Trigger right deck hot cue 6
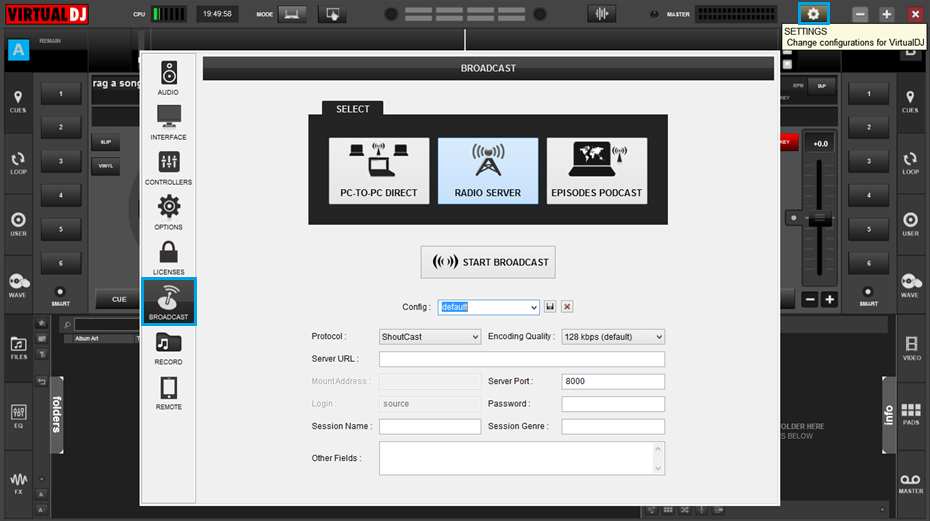Viewport: 930px width, 521px height. click(869, 263)
